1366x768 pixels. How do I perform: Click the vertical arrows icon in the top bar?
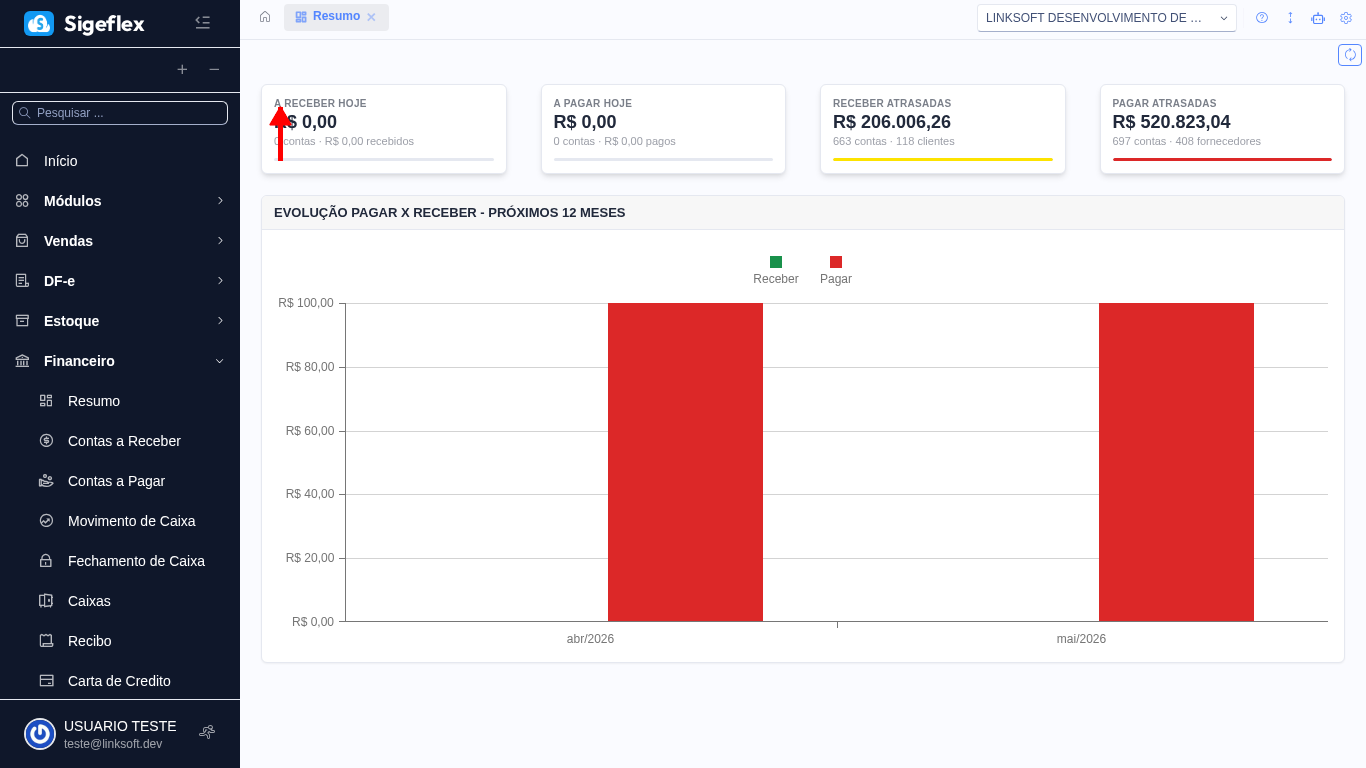(1290, 18)
